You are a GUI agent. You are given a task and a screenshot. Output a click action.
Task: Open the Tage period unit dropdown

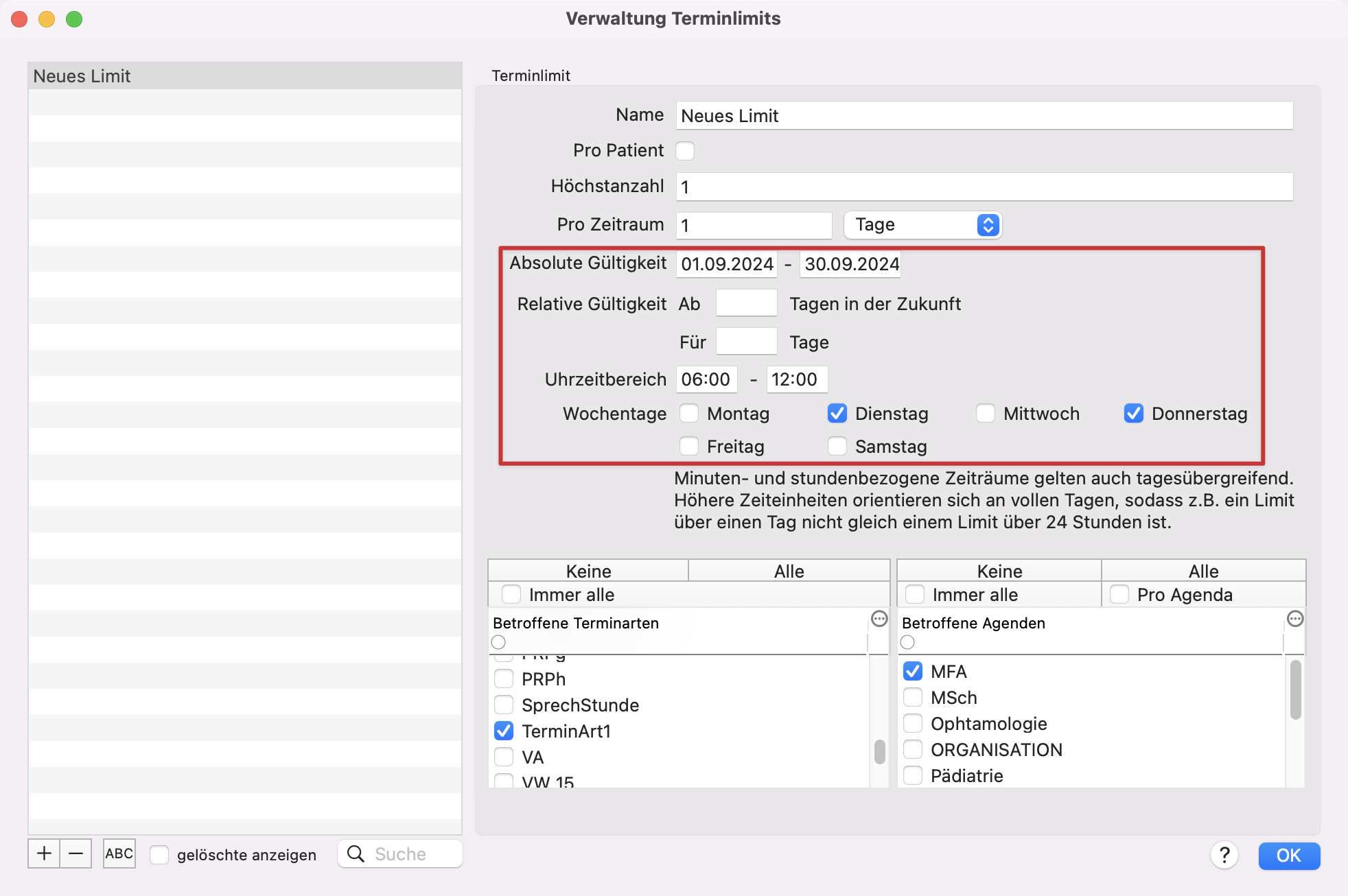click(x=922, y=224)
